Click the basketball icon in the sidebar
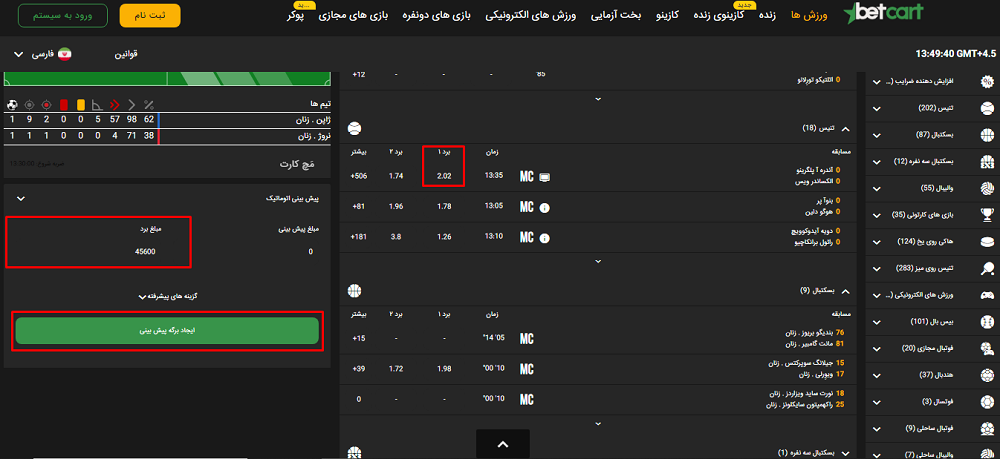 [x=987, y=135]
